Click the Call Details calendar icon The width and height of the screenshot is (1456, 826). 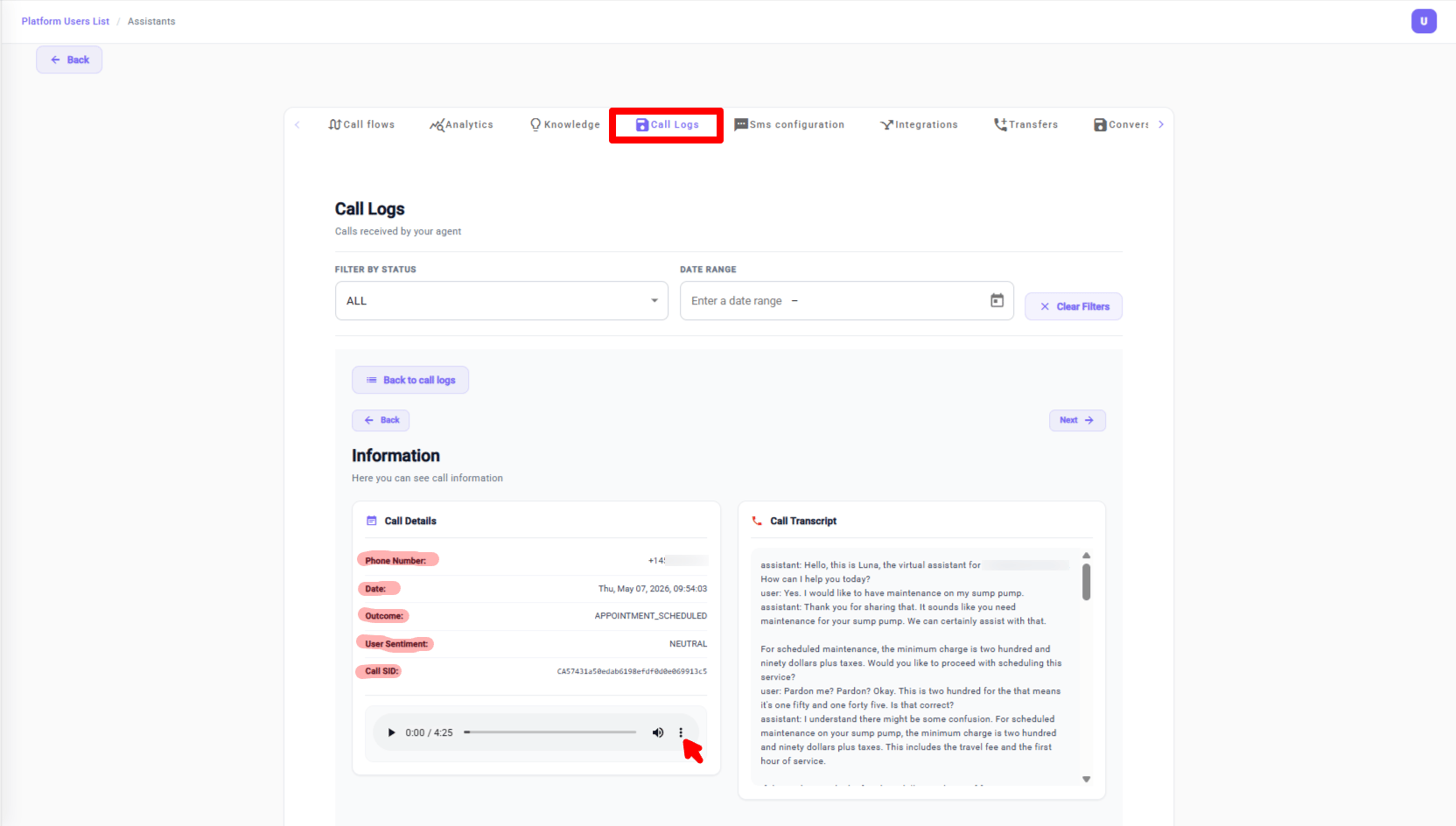click(x=371, y=521)
